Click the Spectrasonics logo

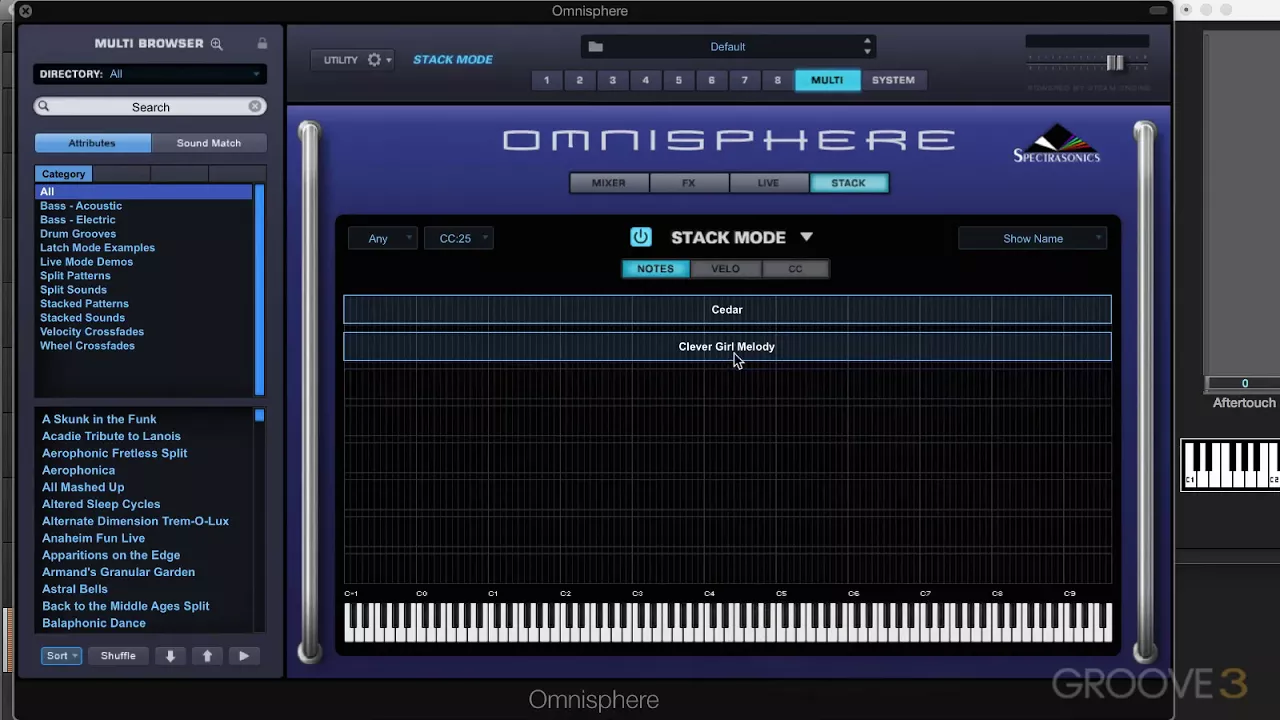[x=1056, y=143]
